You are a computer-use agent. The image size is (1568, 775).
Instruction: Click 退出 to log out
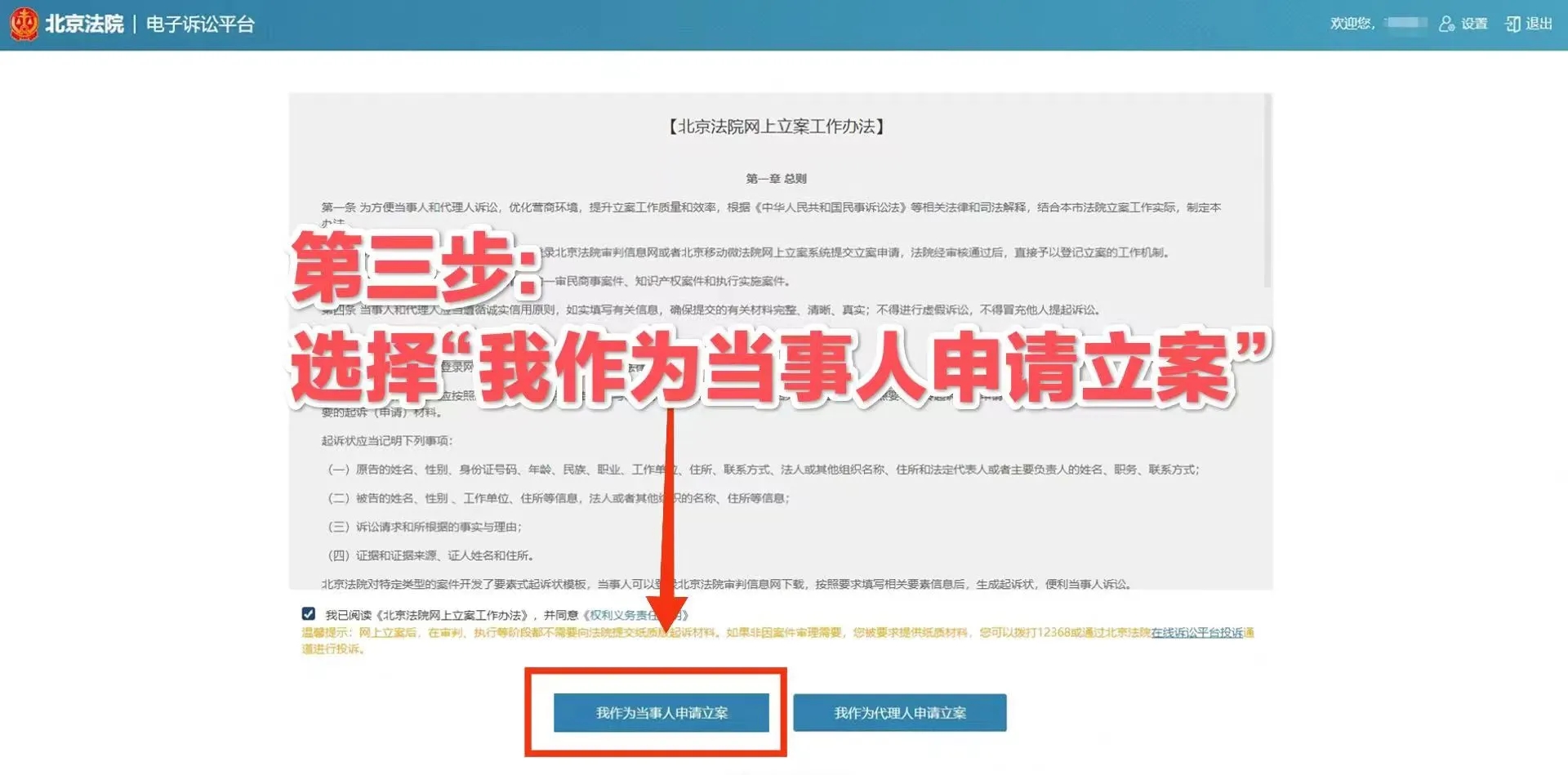1529,24
